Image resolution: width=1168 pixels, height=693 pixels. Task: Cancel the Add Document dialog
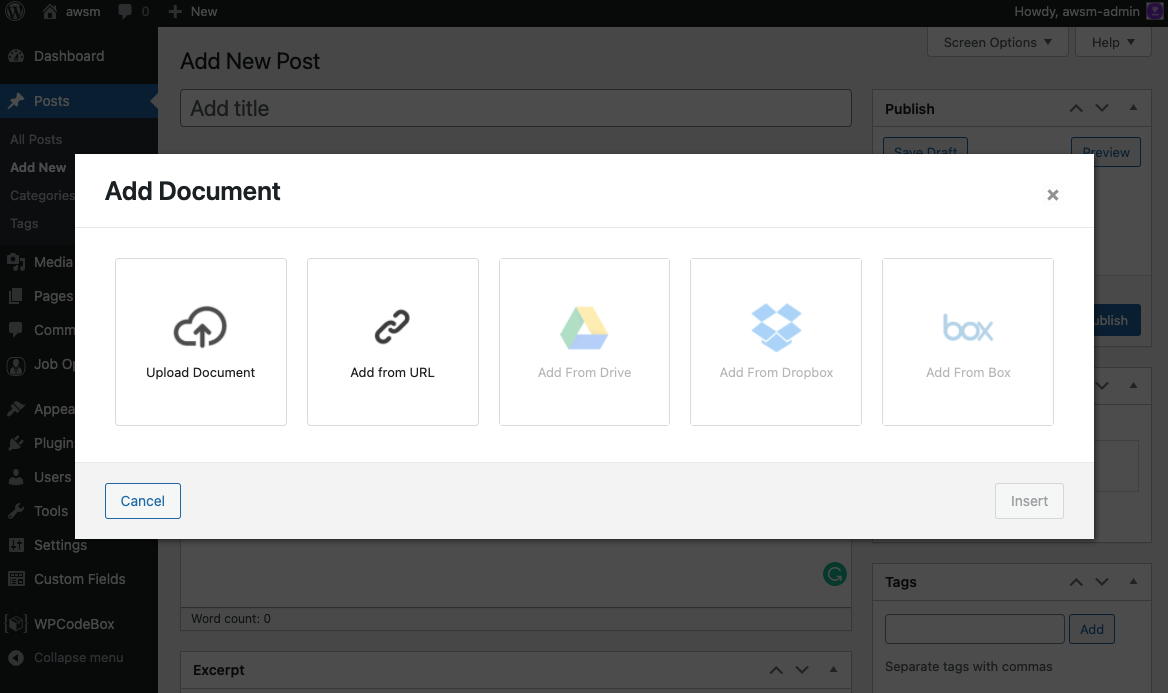[x=142, y=500]
